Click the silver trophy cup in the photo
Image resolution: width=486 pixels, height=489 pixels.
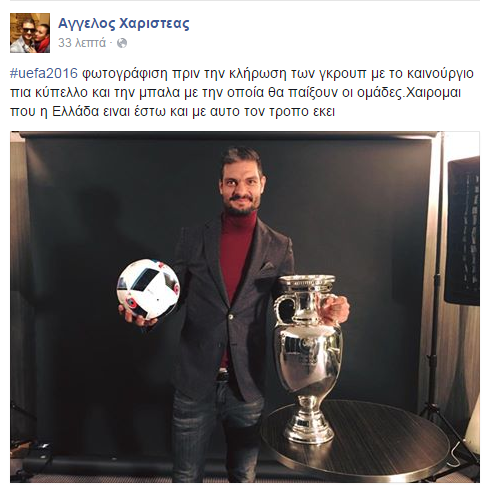pos(308,358)
